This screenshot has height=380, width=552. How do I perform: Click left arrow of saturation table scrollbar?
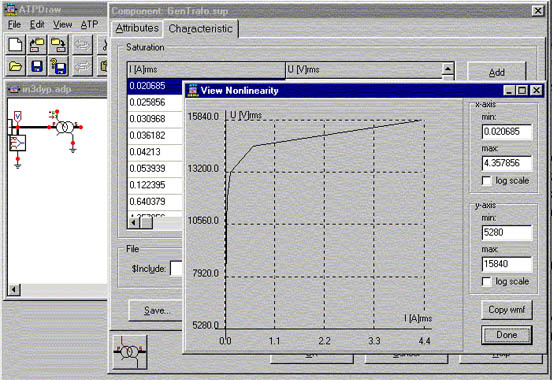(133, 223)
